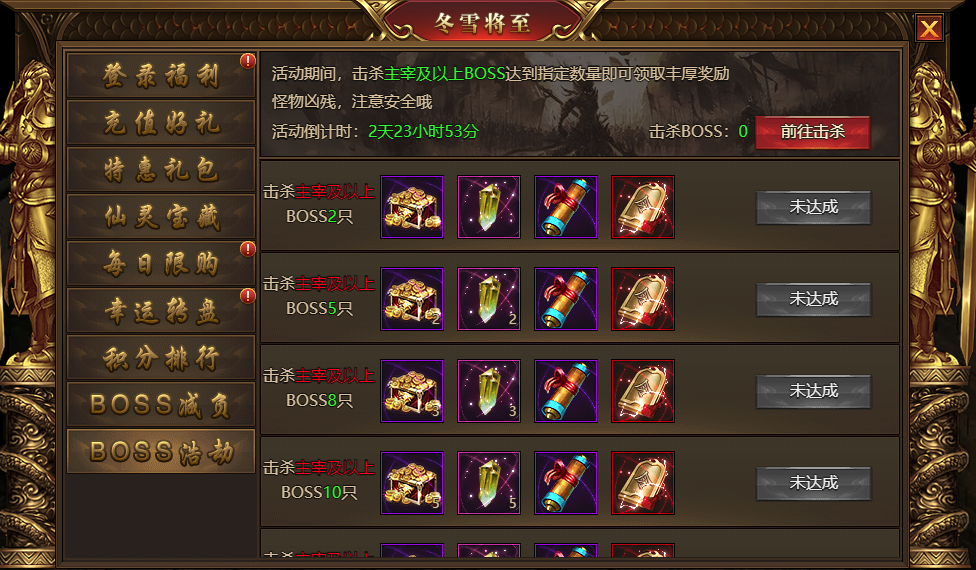Click the ribbon scroll in BOSS8只 row
This screenshot has height=570, width=976.
pos(566,391)
